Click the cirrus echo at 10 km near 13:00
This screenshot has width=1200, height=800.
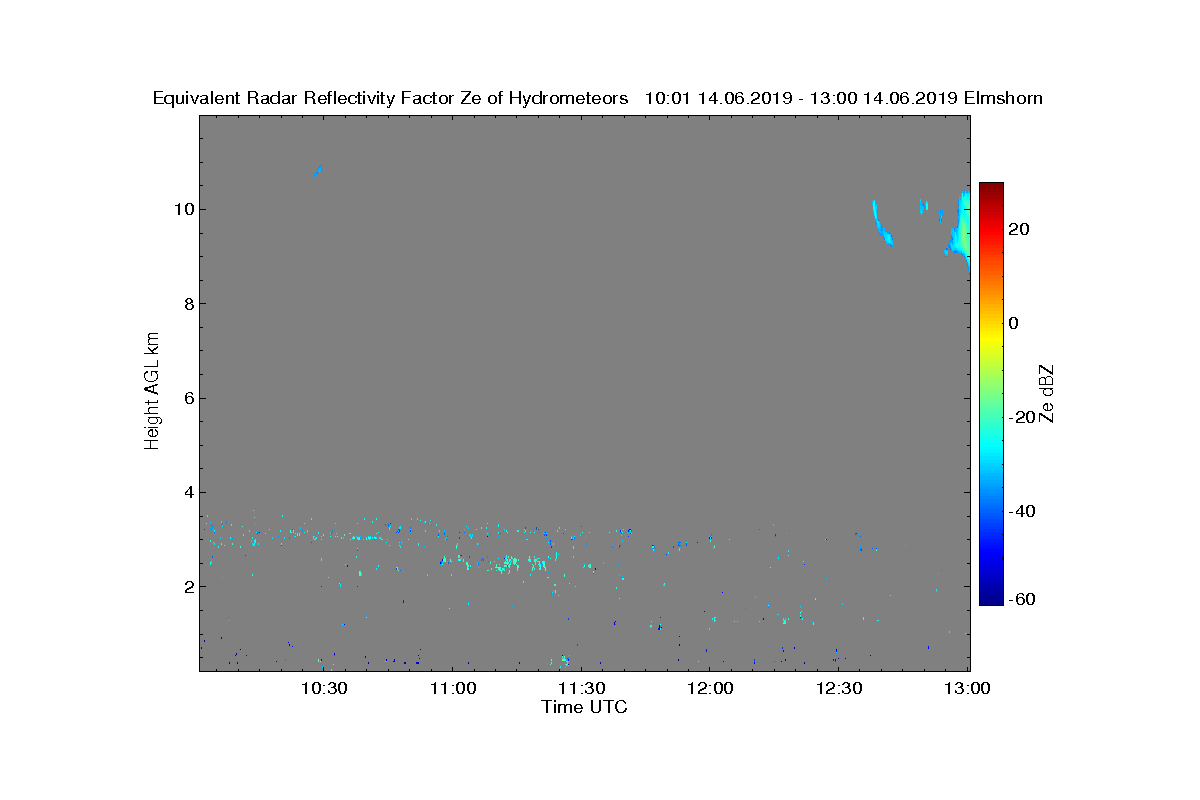point(961,230)
